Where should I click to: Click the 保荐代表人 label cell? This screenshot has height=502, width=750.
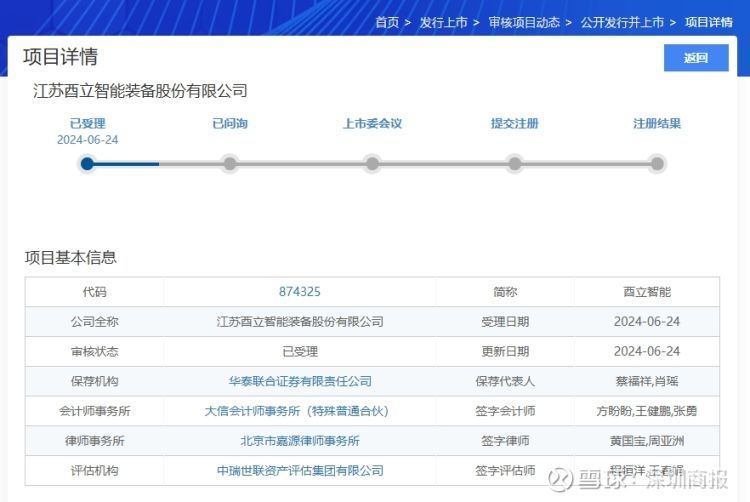coord(505,381)
